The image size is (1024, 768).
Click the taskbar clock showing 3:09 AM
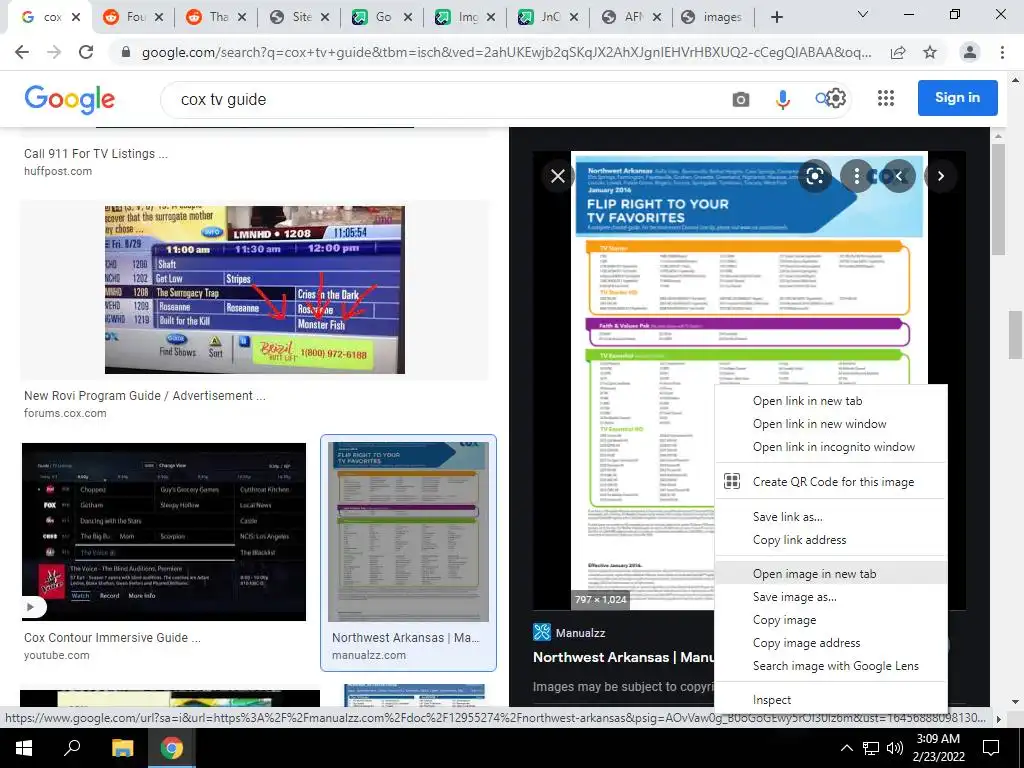pos(938,748)
